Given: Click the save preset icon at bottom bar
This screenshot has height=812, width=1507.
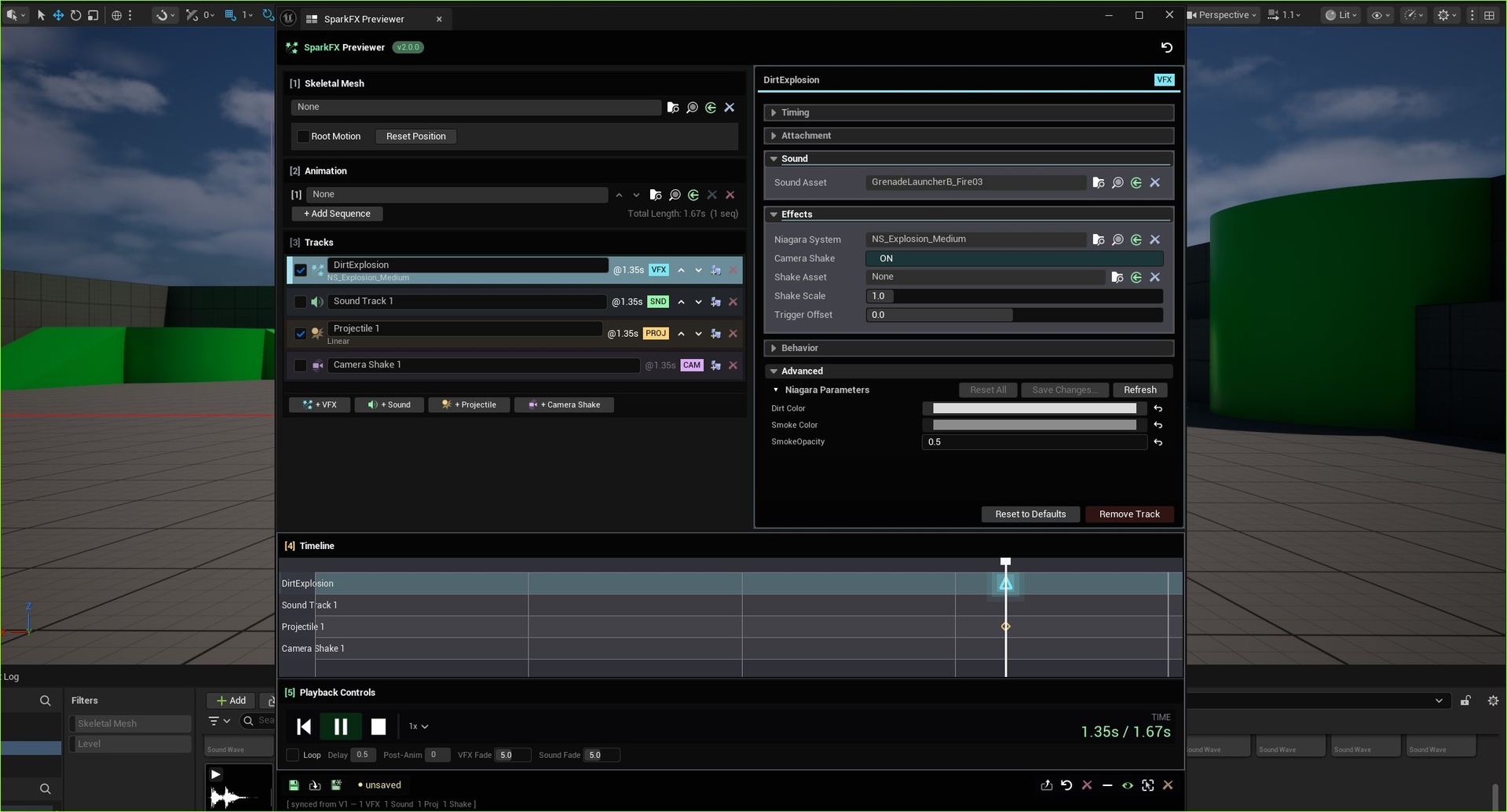Looking at the screenshot, I should pos(294,785).
